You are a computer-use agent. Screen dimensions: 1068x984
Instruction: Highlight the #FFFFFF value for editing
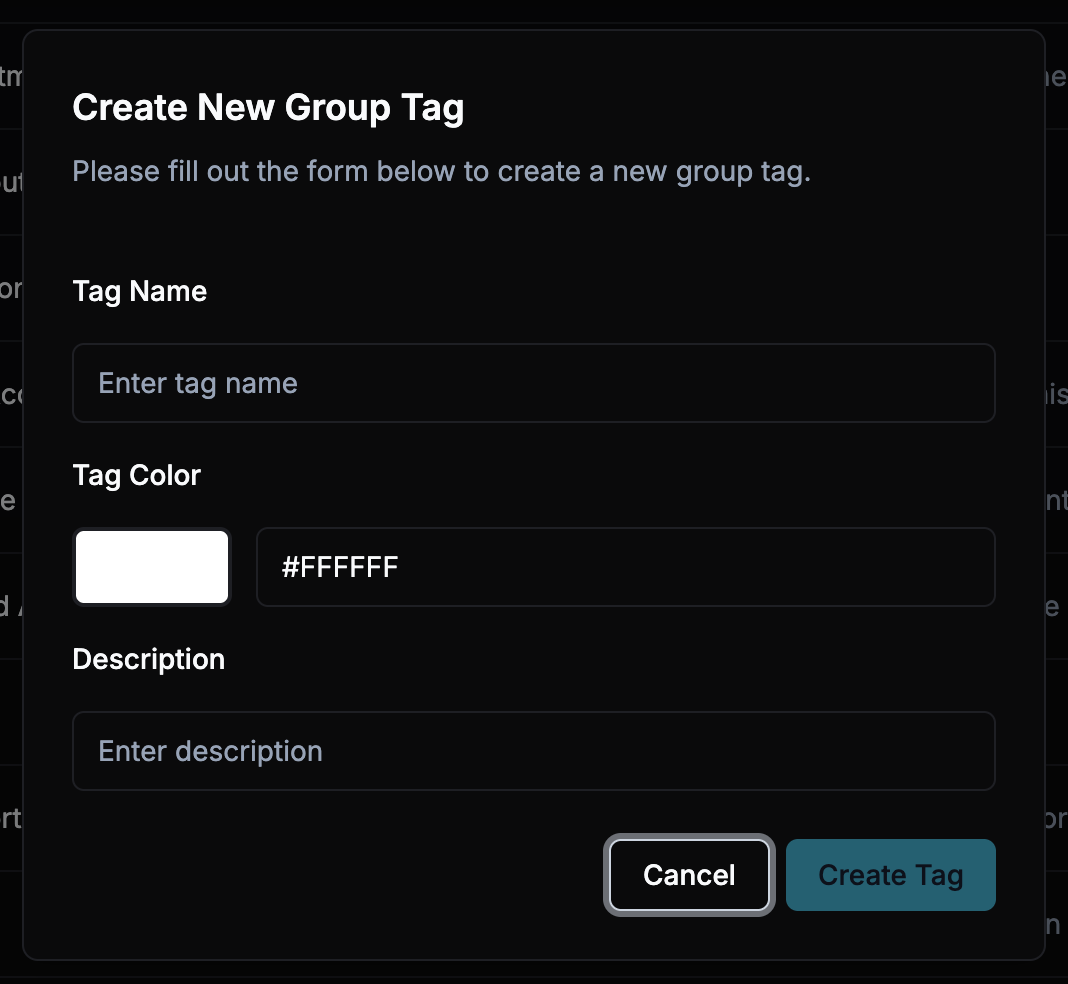tap(626, 567)
